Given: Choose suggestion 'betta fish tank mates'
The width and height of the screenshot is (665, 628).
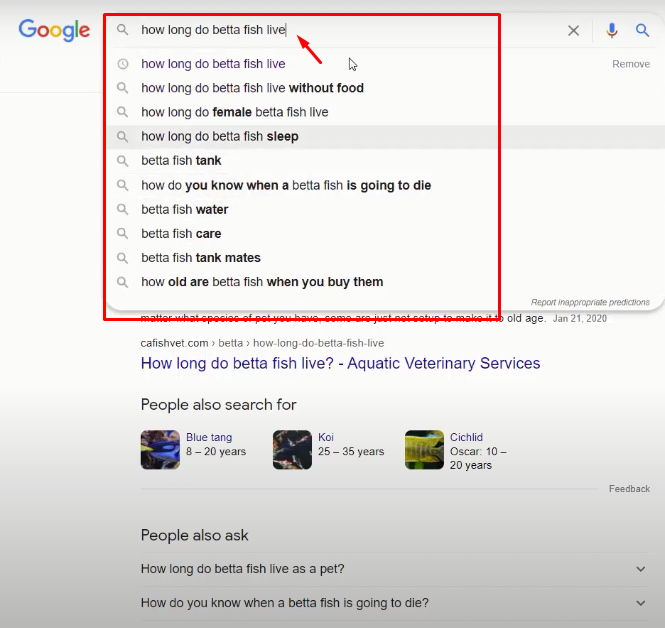Looking at the screenshot, I should (x=201, y=258).
